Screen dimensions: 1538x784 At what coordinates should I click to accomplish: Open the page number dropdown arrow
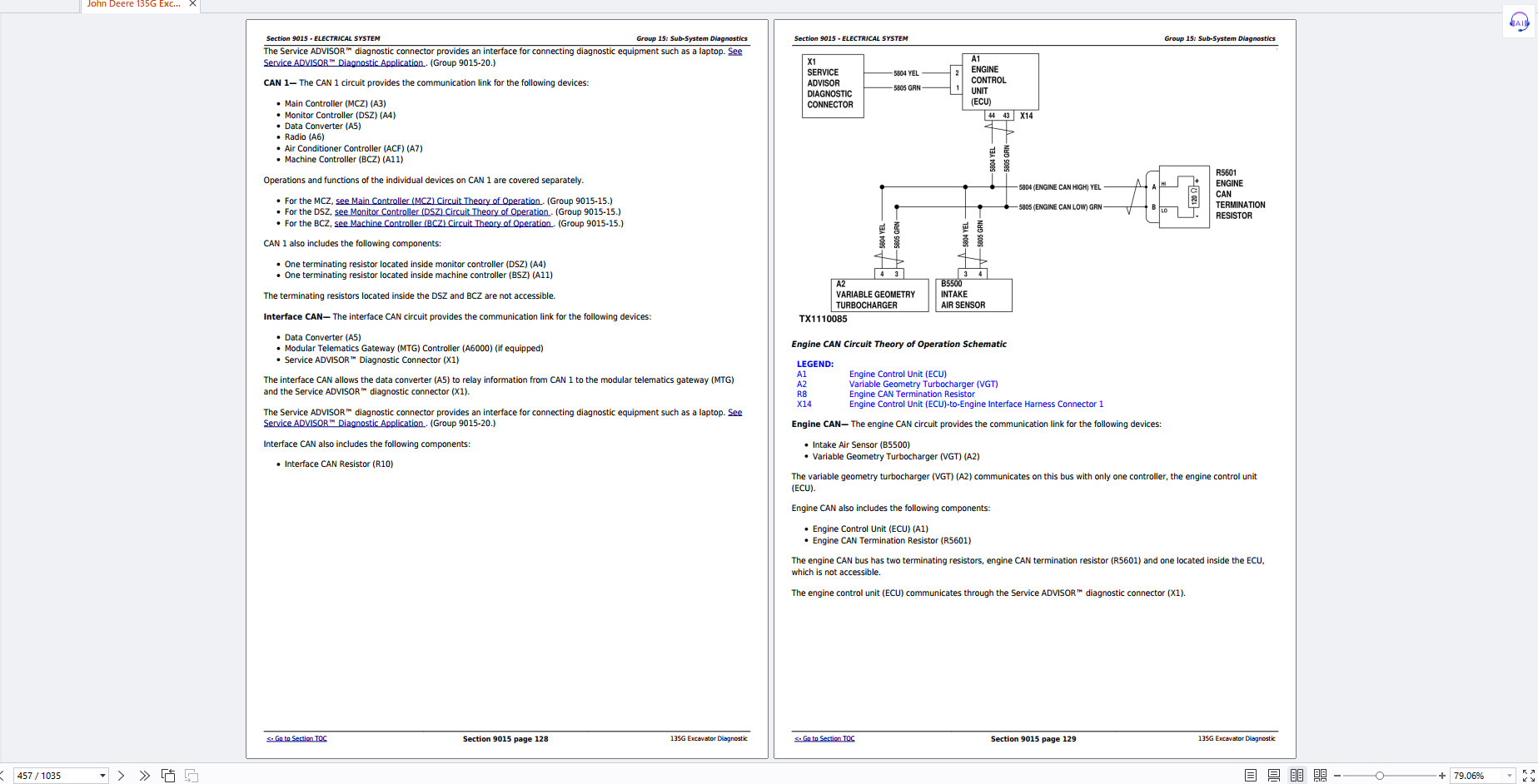pyautogui.click(x=102, y=776)
